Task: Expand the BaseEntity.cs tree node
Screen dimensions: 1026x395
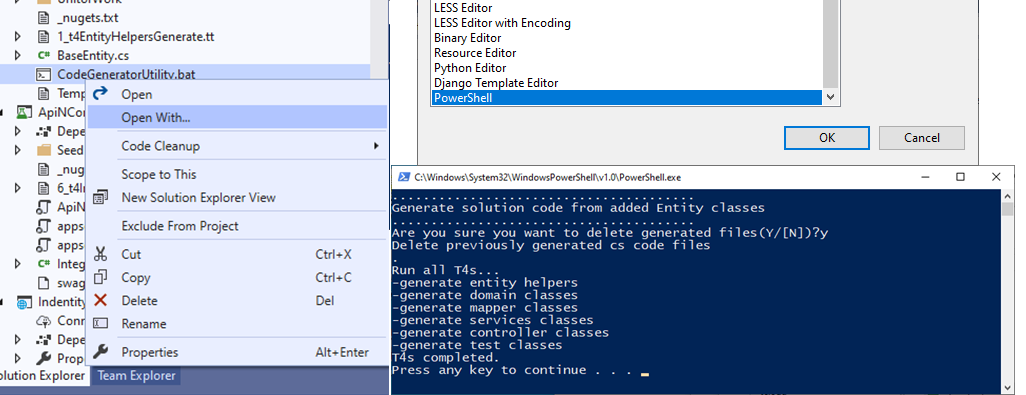Action: tap(18, 56)
